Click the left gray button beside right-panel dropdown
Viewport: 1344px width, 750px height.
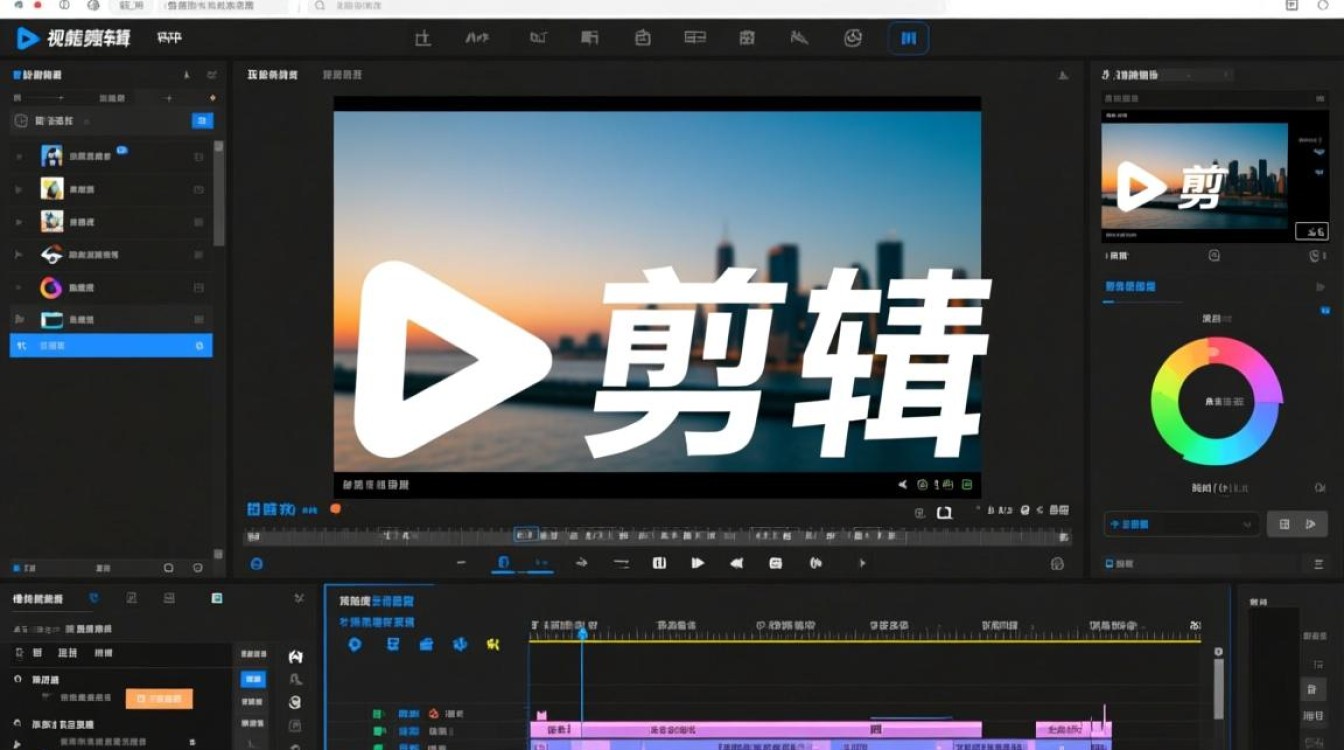coord(1284,524)
